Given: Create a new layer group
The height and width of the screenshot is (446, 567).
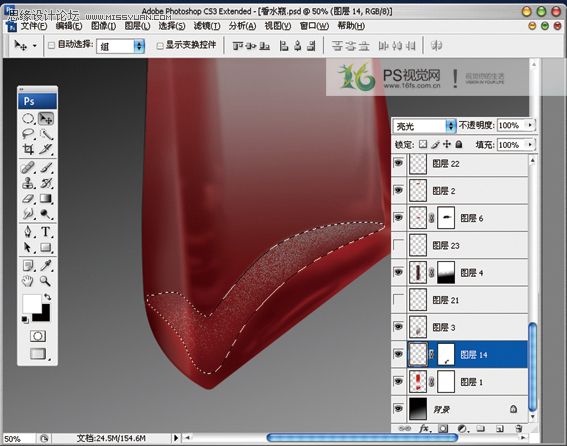Looking at the screenshot, I should 480,429.
